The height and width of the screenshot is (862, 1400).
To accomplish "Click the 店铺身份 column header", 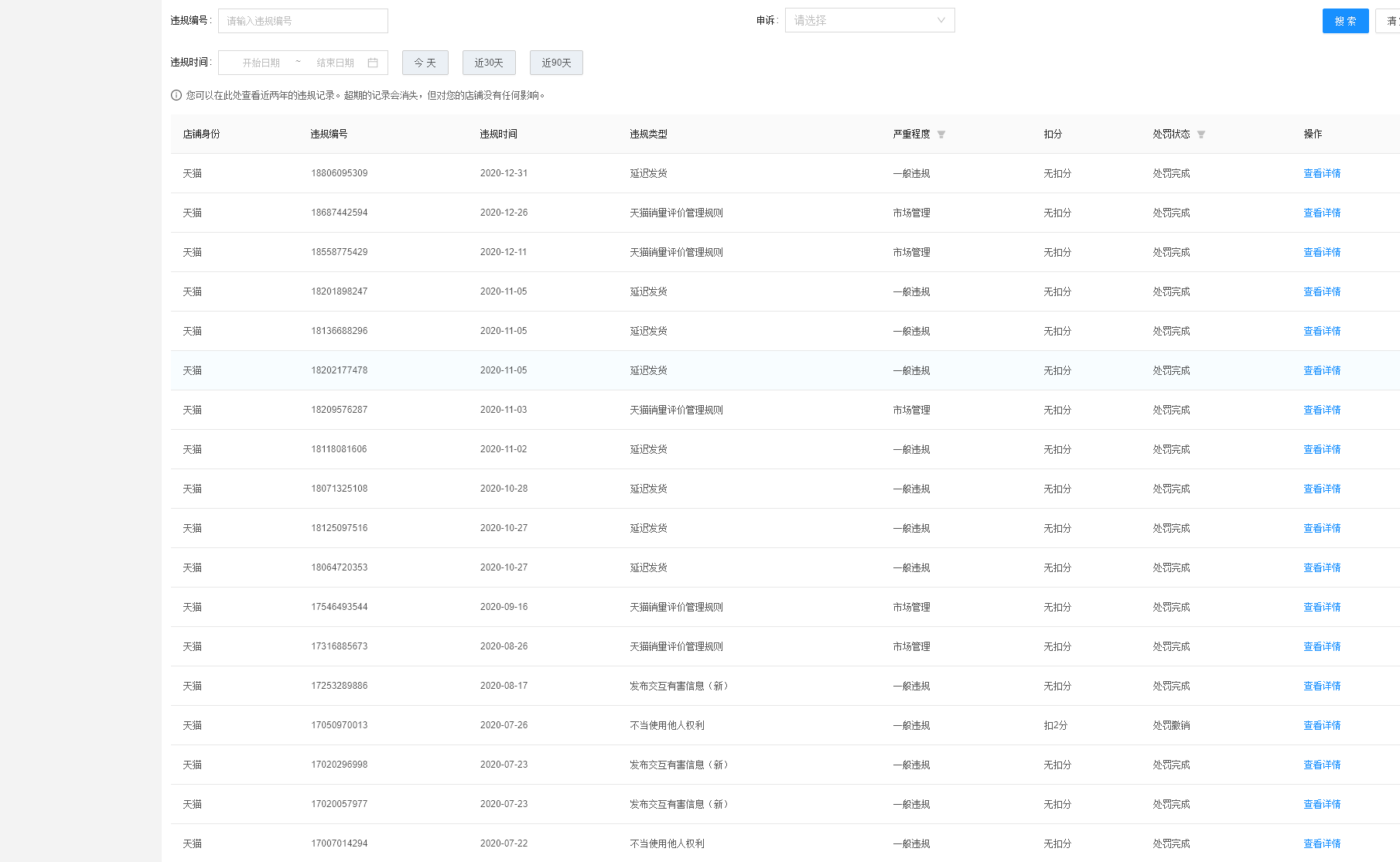I will click(201, 134).
